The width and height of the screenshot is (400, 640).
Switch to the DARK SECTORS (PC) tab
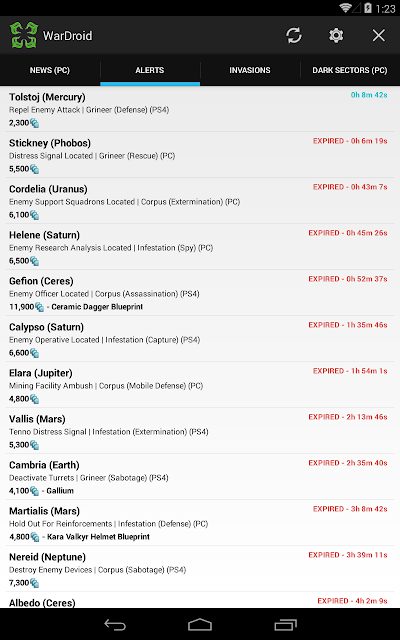point(350,70)
